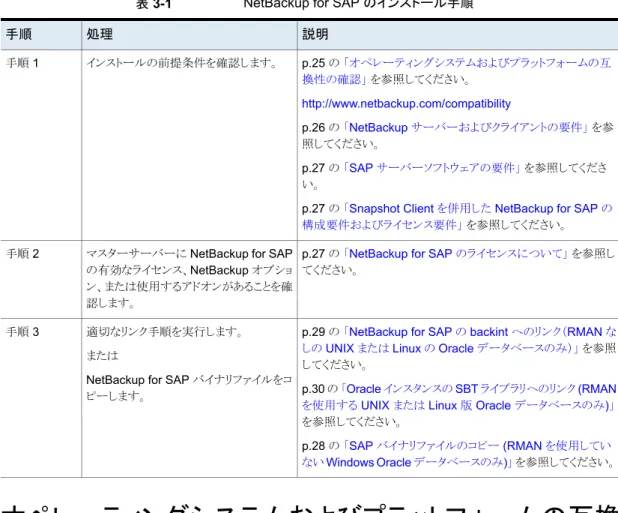
Task: Click the p.30 page reference
Action: point(313,389)
